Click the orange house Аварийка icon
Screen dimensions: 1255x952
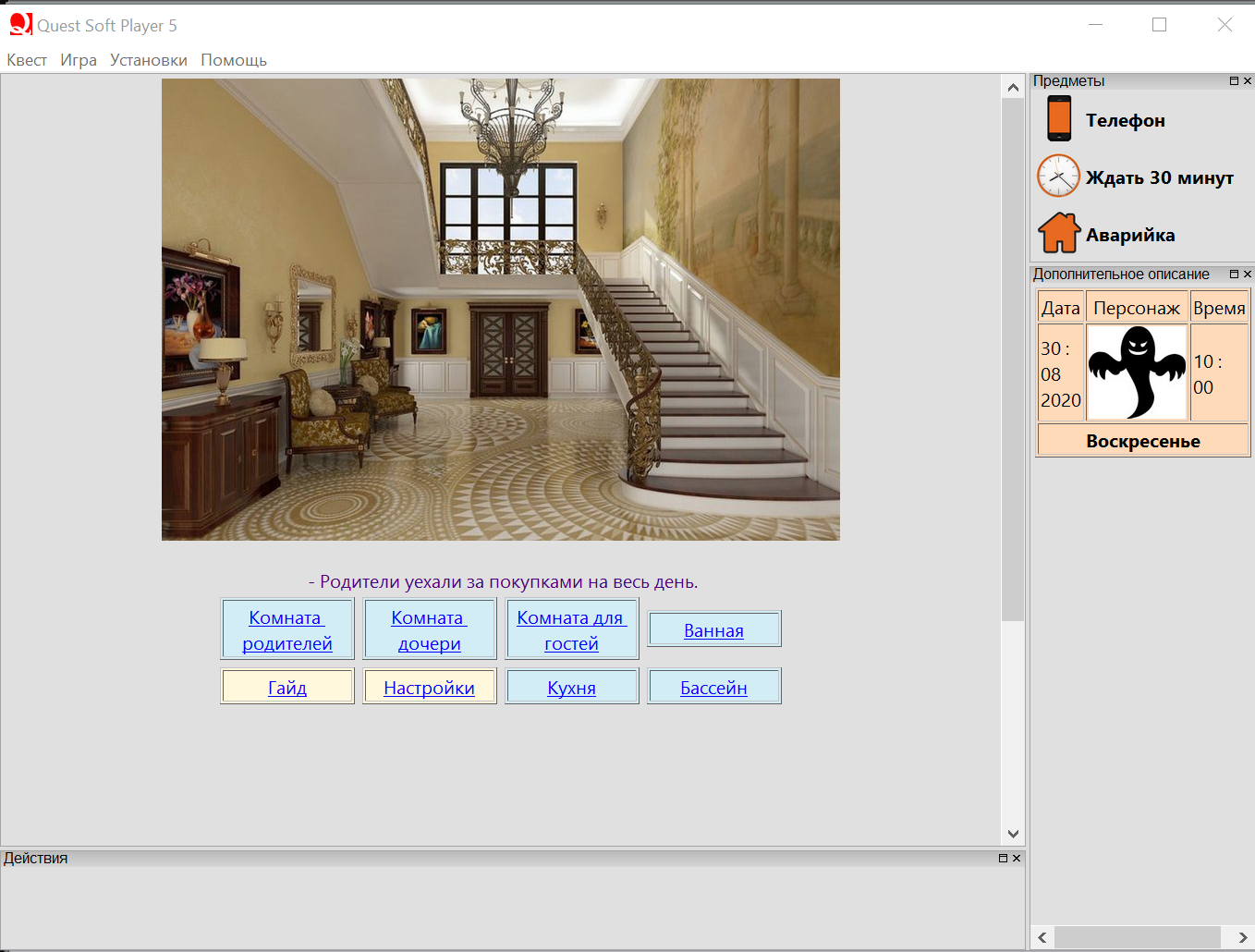pyautogui.click(x=1059, y=233)
